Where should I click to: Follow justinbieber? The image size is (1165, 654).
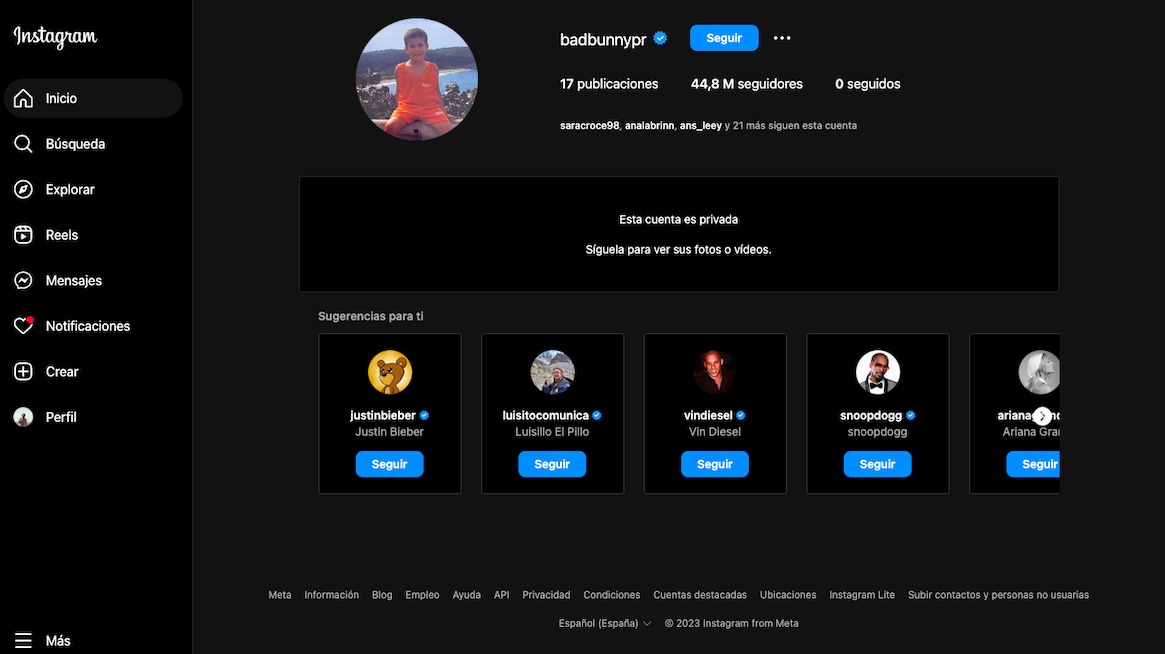[x=389, y=464]
